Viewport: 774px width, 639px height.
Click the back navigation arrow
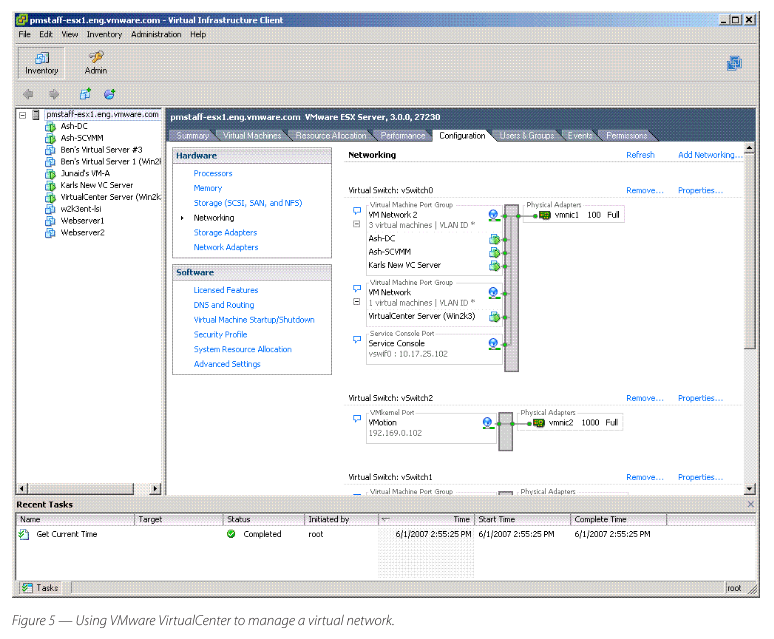[28, 94]
